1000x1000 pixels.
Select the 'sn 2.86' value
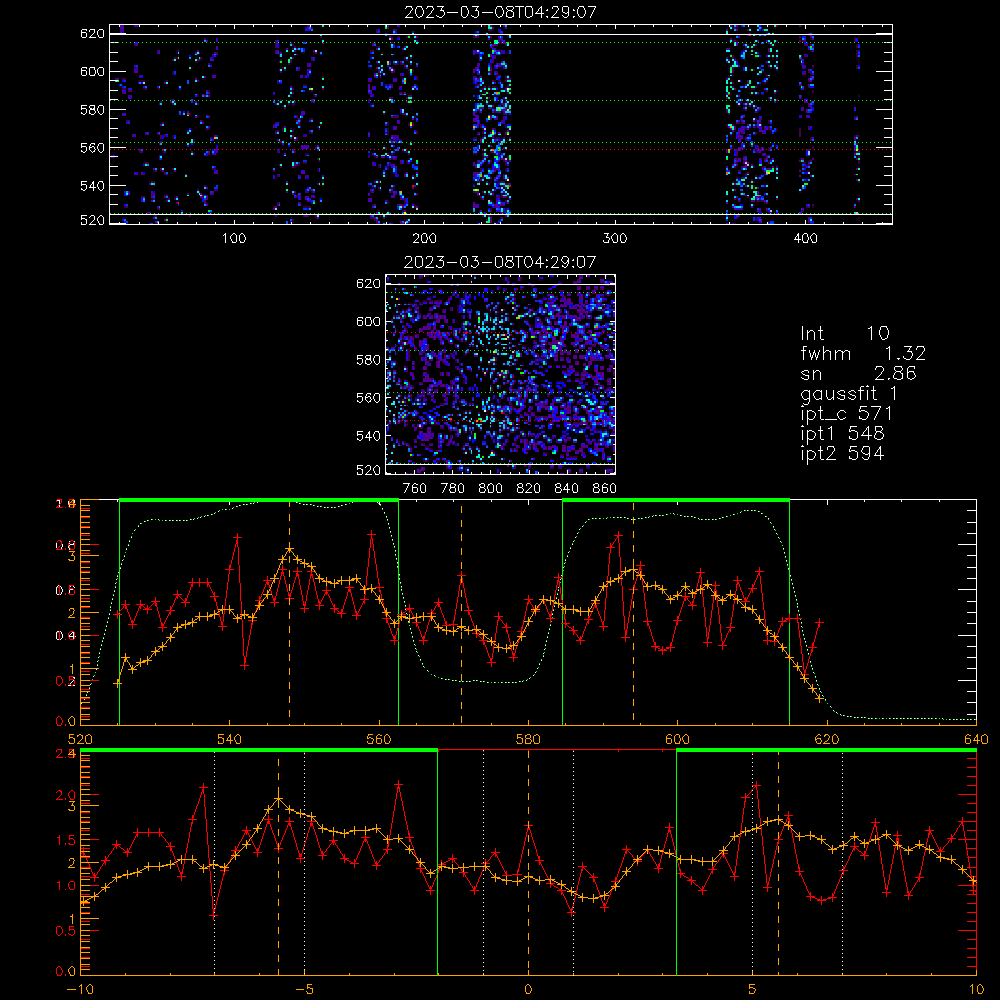(x=858, y=373)
